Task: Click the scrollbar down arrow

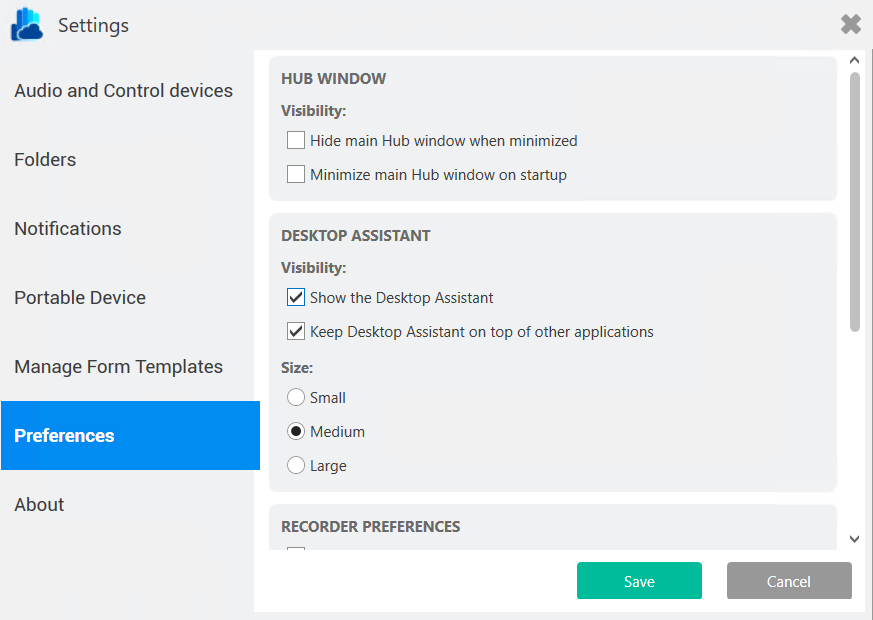Action: [x=854, y=538]
